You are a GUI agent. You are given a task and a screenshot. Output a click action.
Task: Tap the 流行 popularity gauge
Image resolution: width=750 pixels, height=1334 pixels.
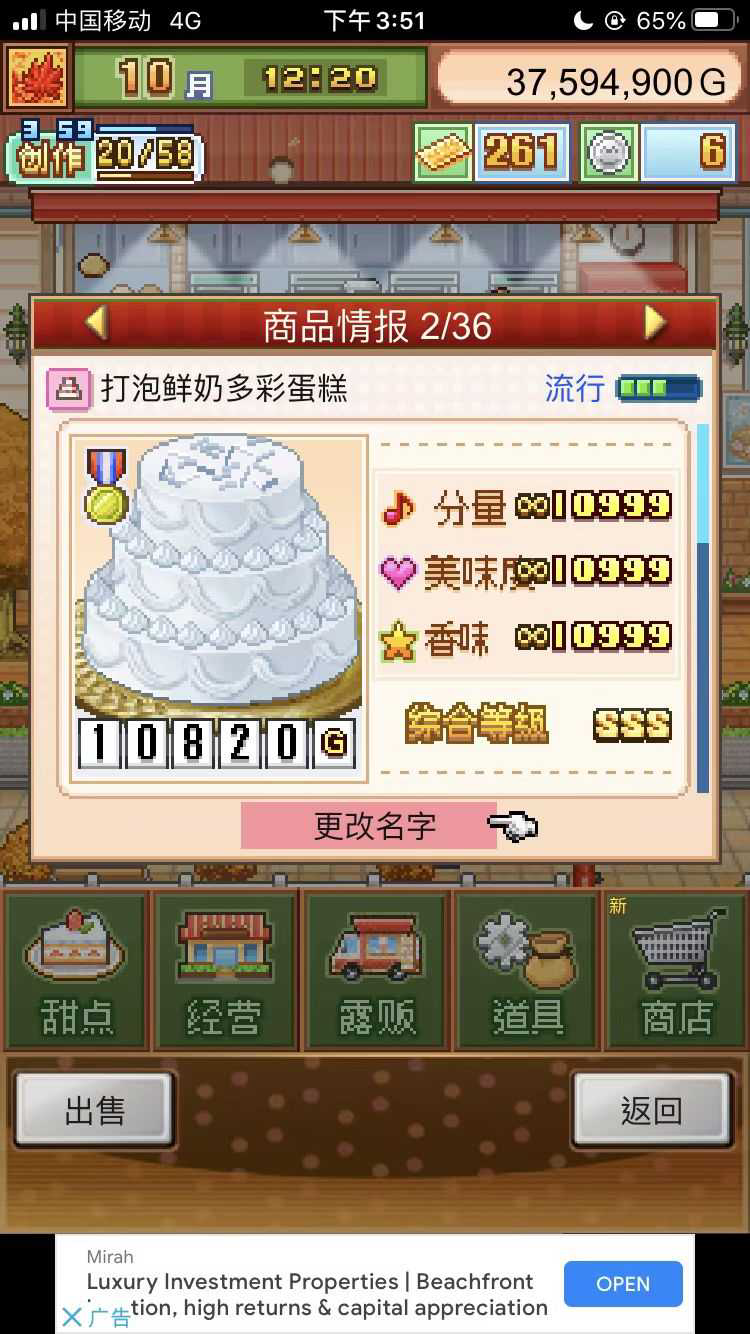point(624,388)
